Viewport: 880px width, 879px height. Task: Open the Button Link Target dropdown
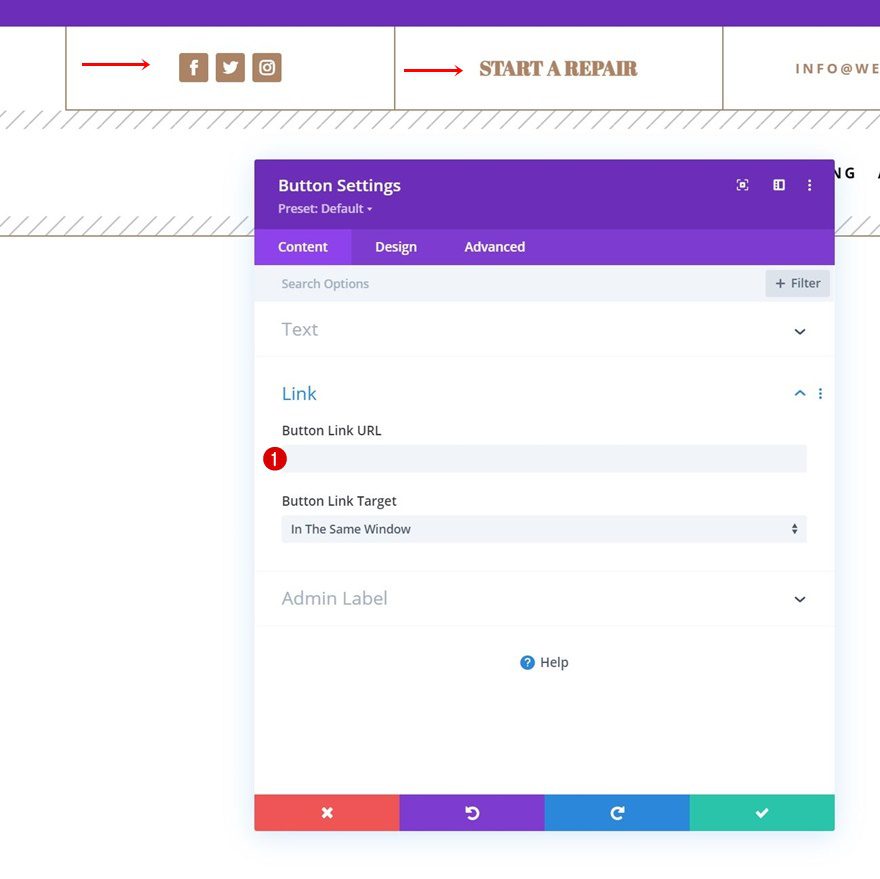(544, 529)
